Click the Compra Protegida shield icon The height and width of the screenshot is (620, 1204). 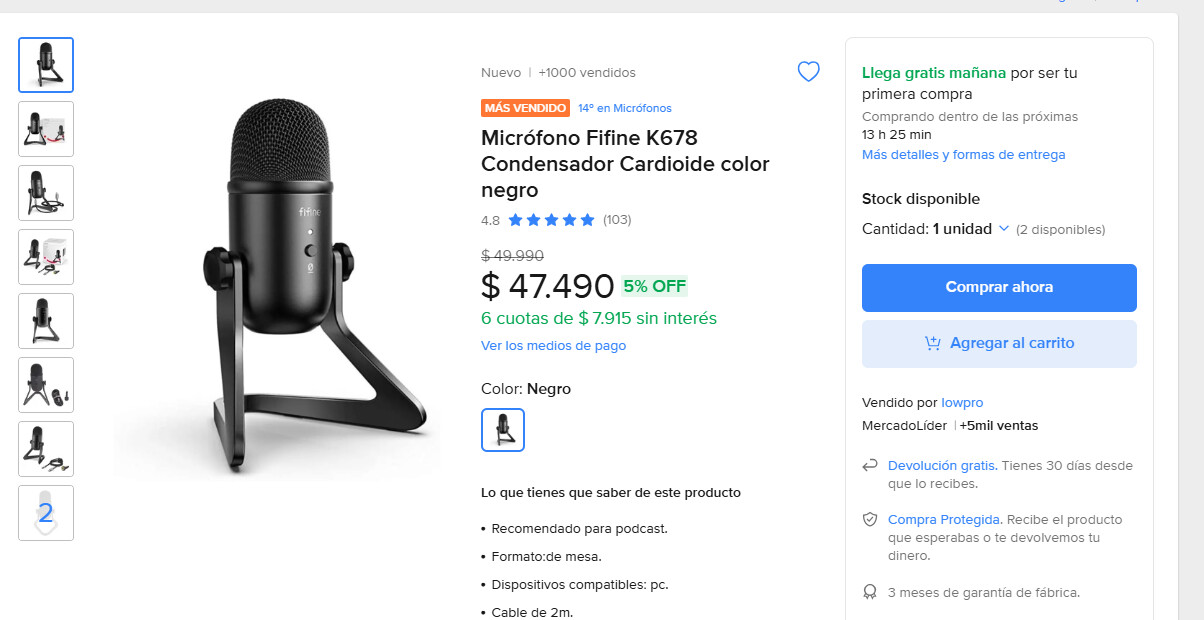[870, 520]
